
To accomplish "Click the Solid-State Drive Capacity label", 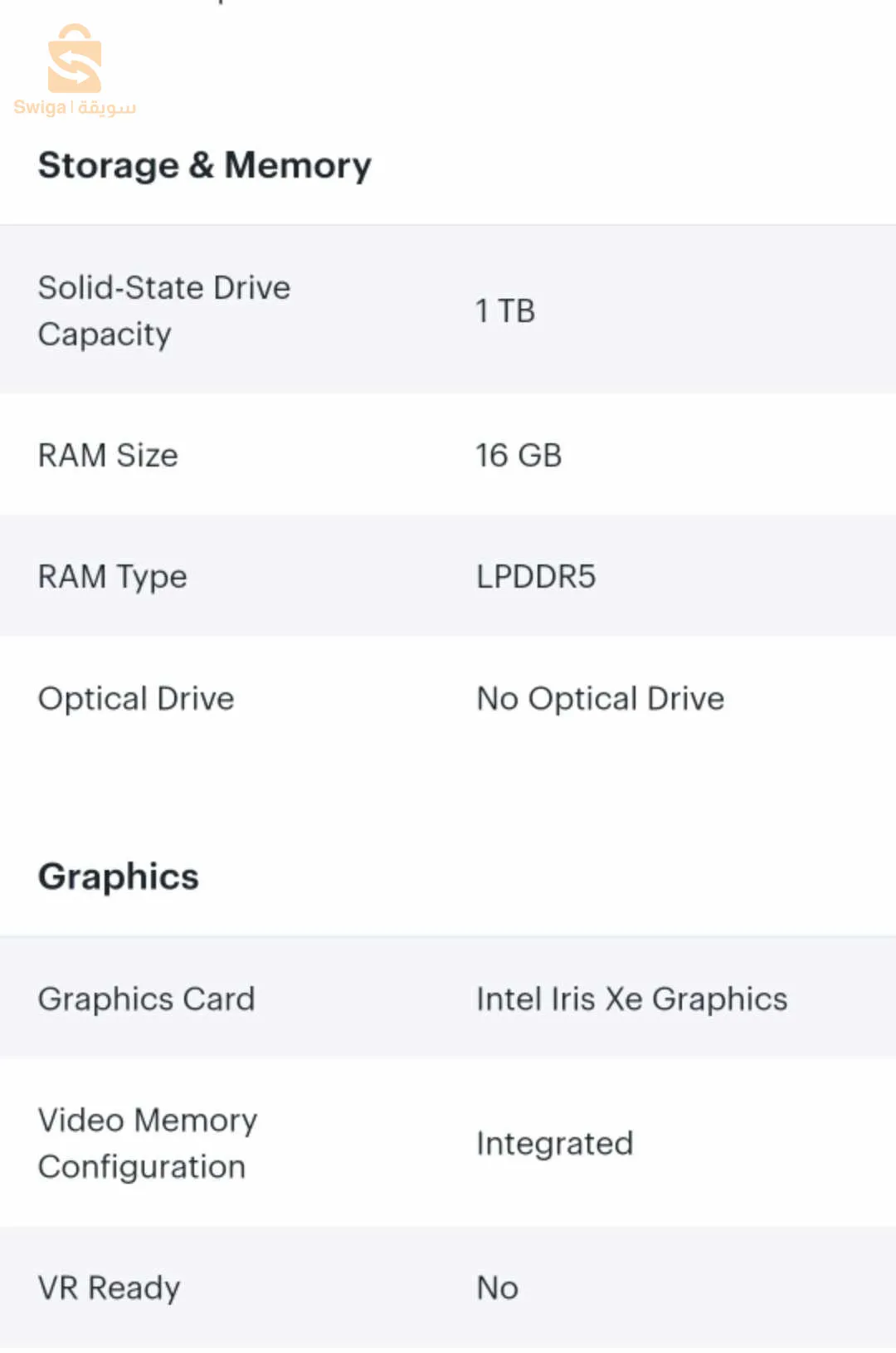I will (x=163, y=288).
